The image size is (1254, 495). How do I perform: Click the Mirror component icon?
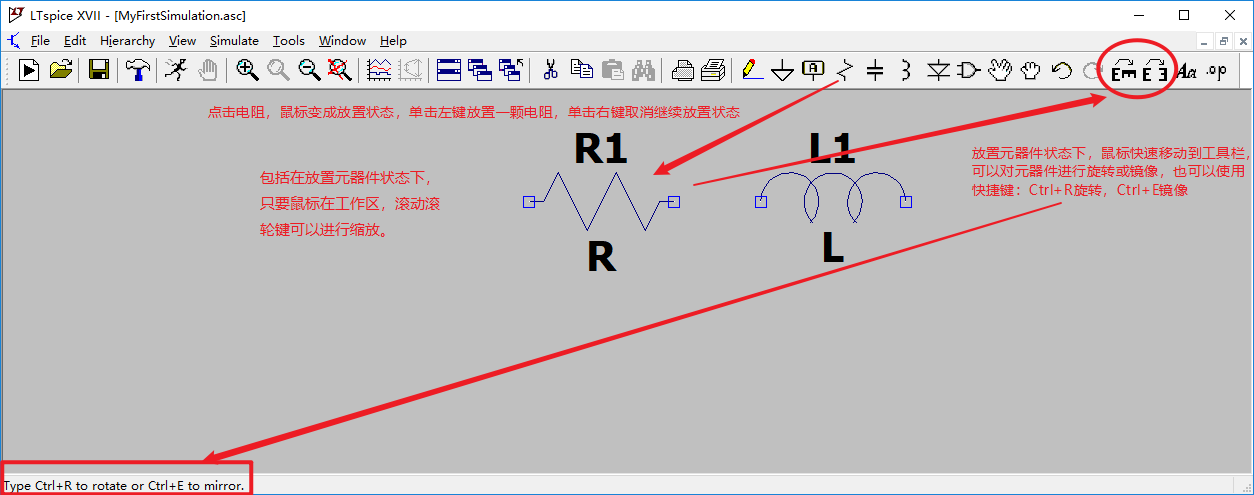1156,71
